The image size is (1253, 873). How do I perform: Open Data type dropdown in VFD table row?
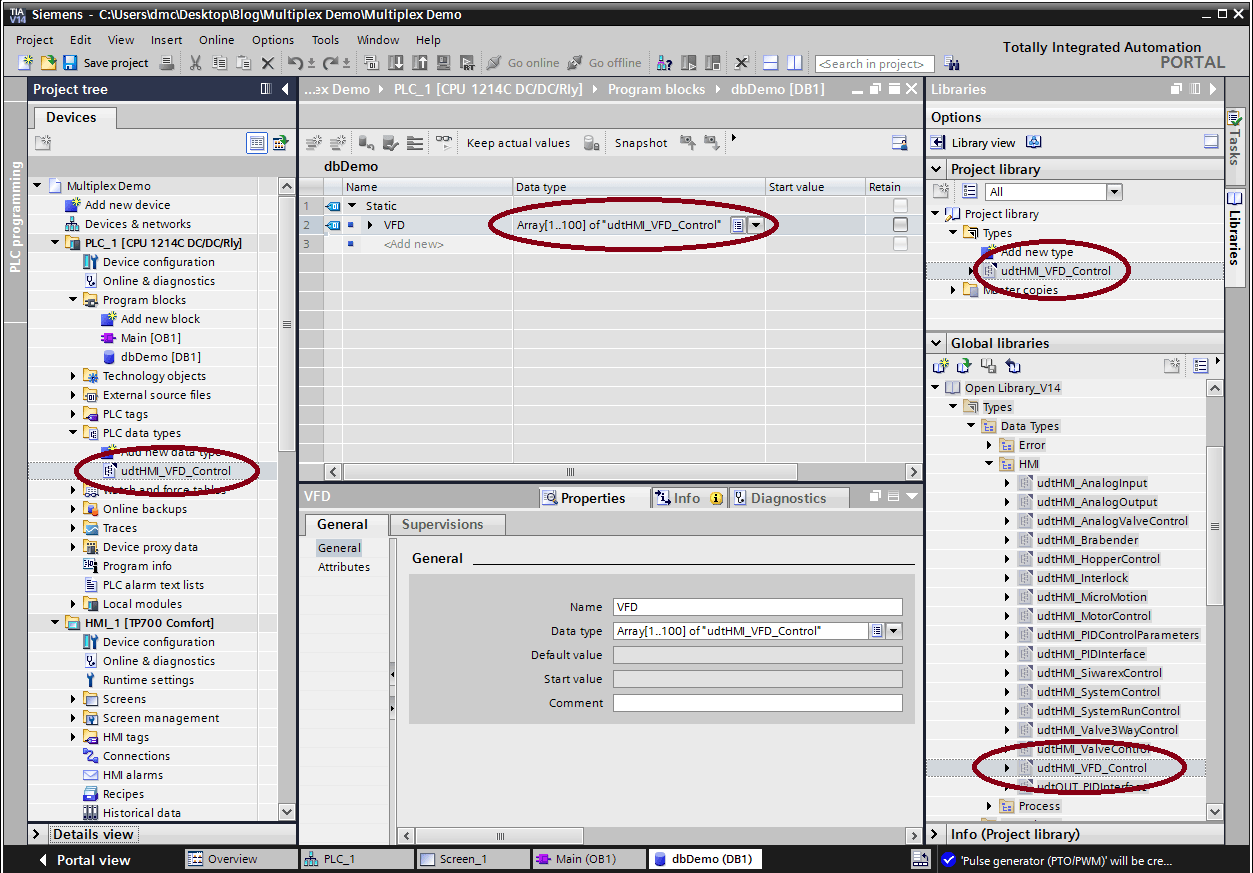(756, 225)
